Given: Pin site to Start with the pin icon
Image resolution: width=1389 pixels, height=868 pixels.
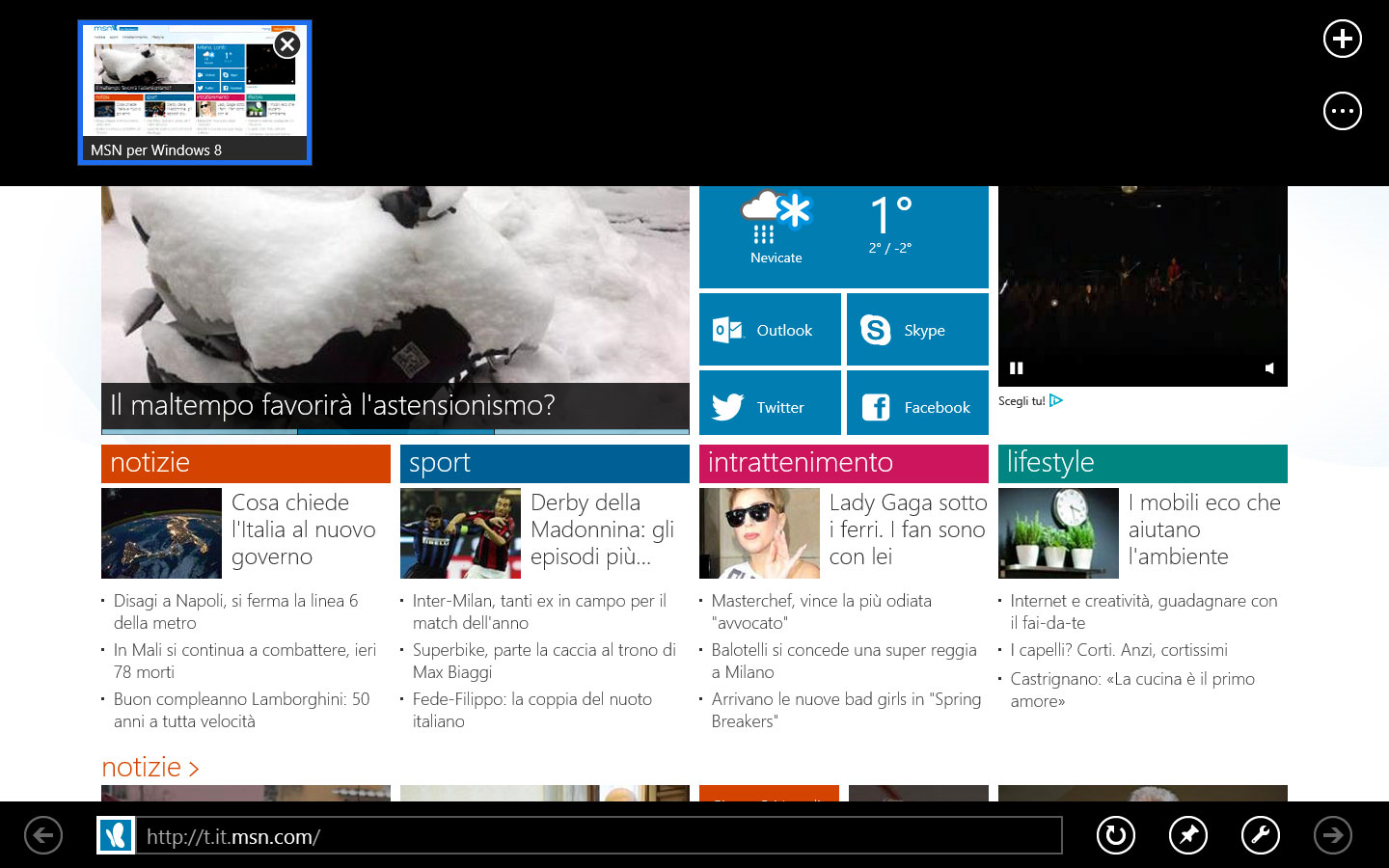Looking at the screenshot, I should [x=1188, y=835].
